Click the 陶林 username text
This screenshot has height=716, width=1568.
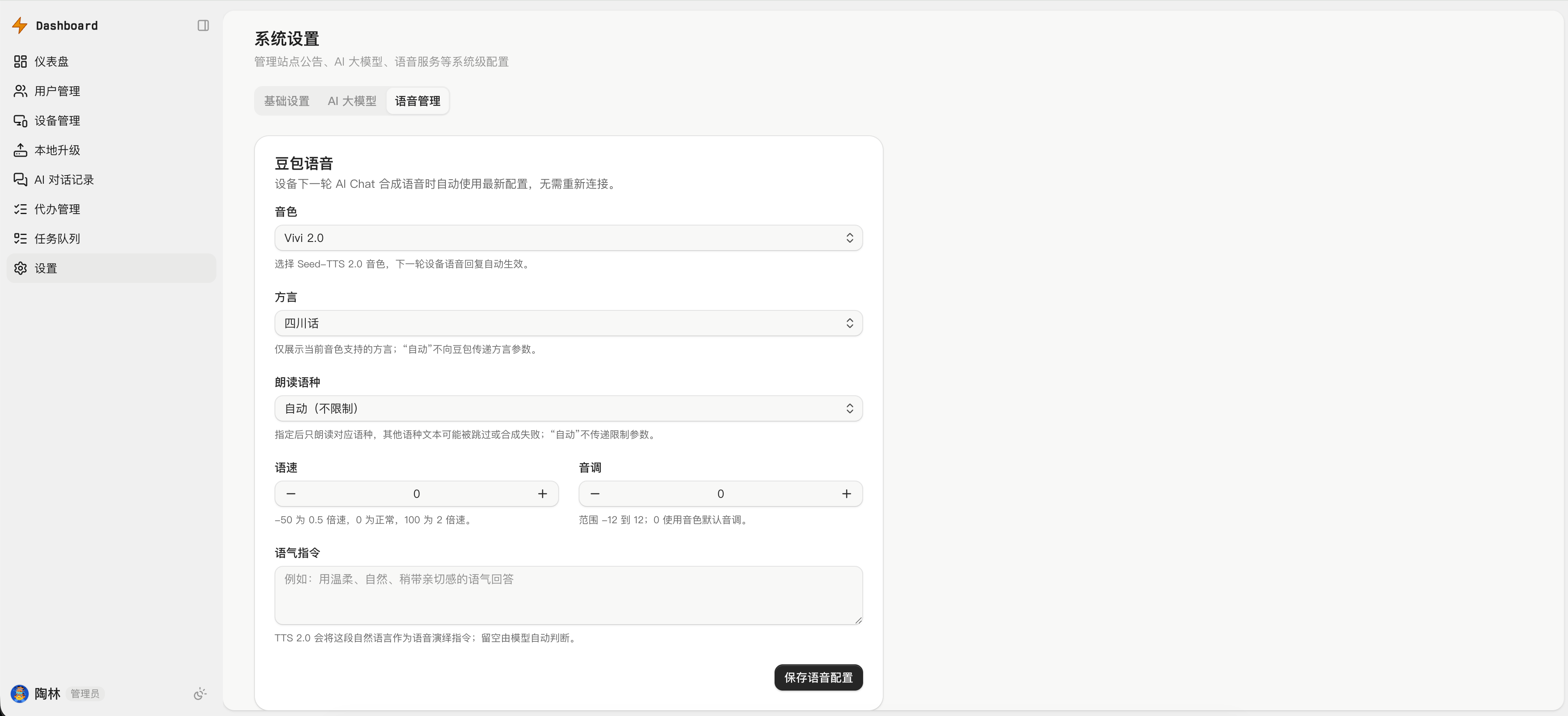48,694
